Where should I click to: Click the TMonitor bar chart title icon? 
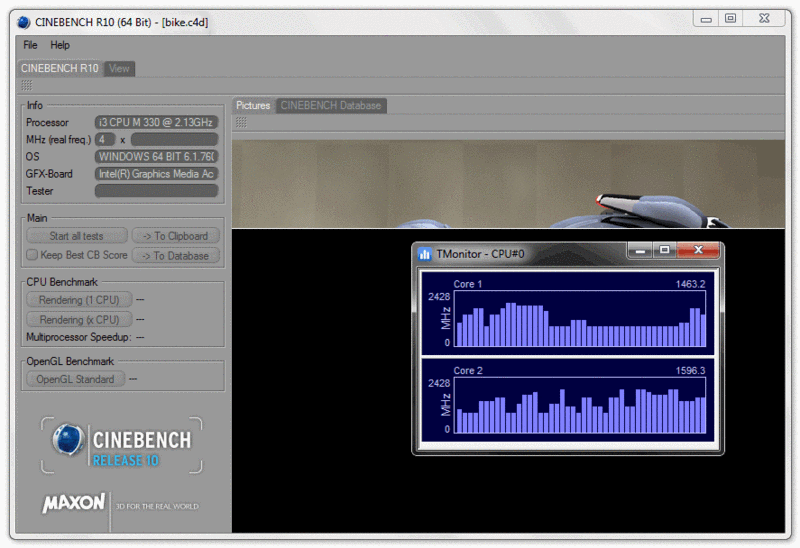(424, 254)
